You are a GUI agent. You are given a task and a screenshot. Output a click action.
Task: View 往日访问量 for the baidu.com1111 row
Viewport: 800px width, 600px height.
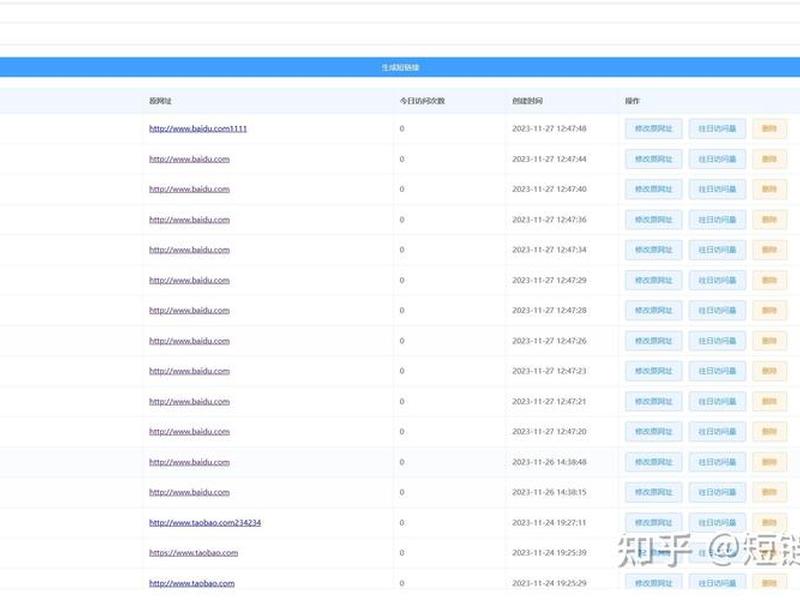pos(717,129)
